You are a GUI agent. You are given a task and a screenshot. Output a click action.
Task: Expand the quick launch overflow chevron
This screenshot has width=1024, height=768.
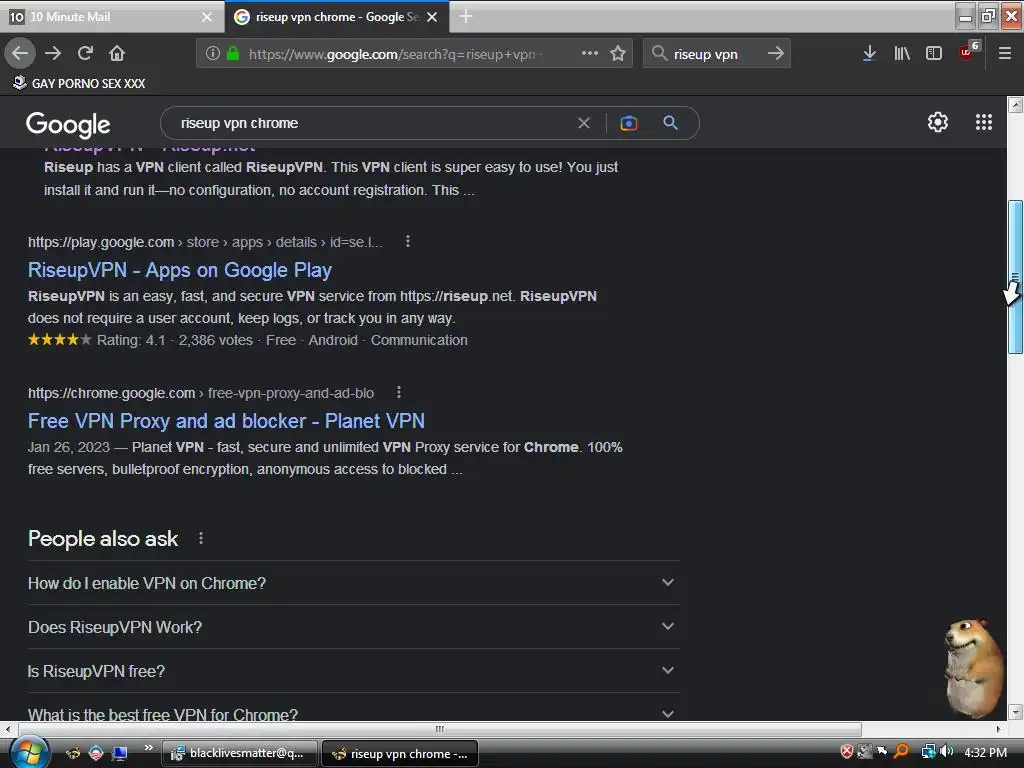coord(148,748)
